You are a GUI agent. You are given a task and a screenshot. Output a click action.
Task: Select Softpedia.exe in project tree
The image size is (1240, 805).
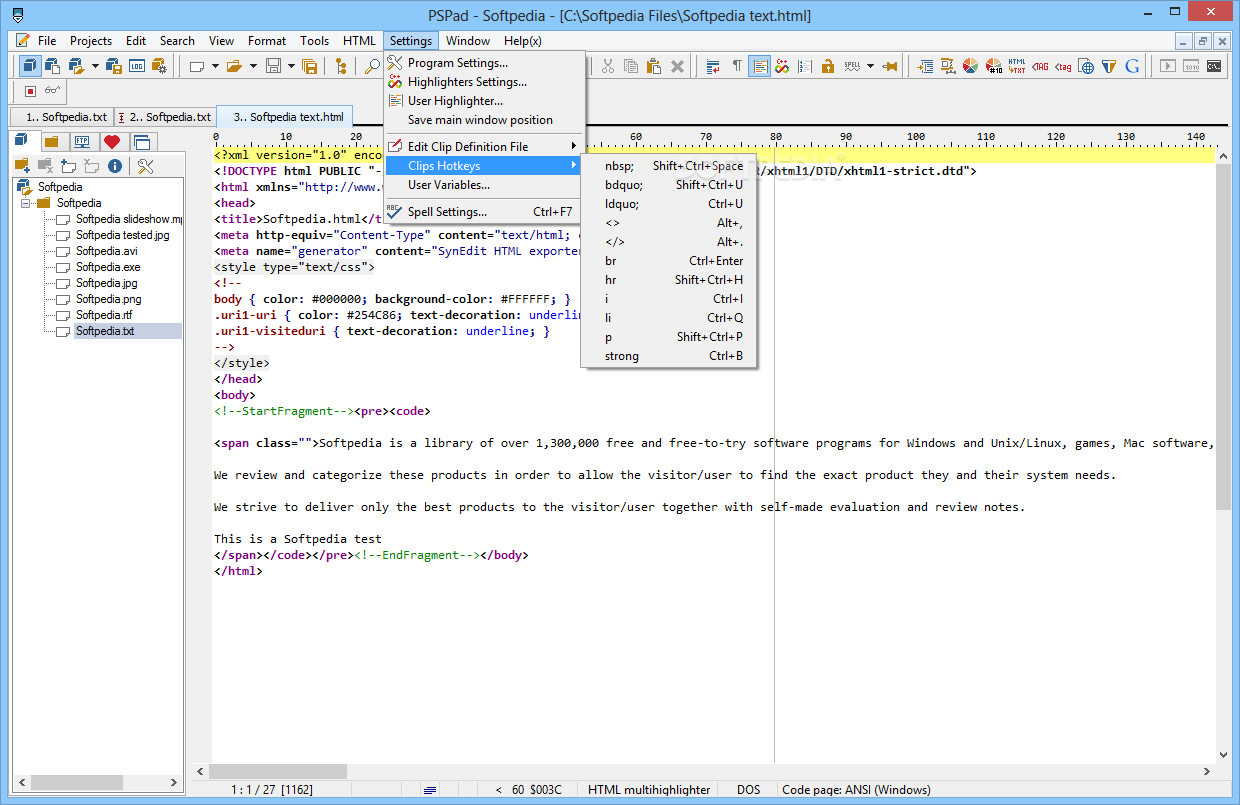[108, 267]
